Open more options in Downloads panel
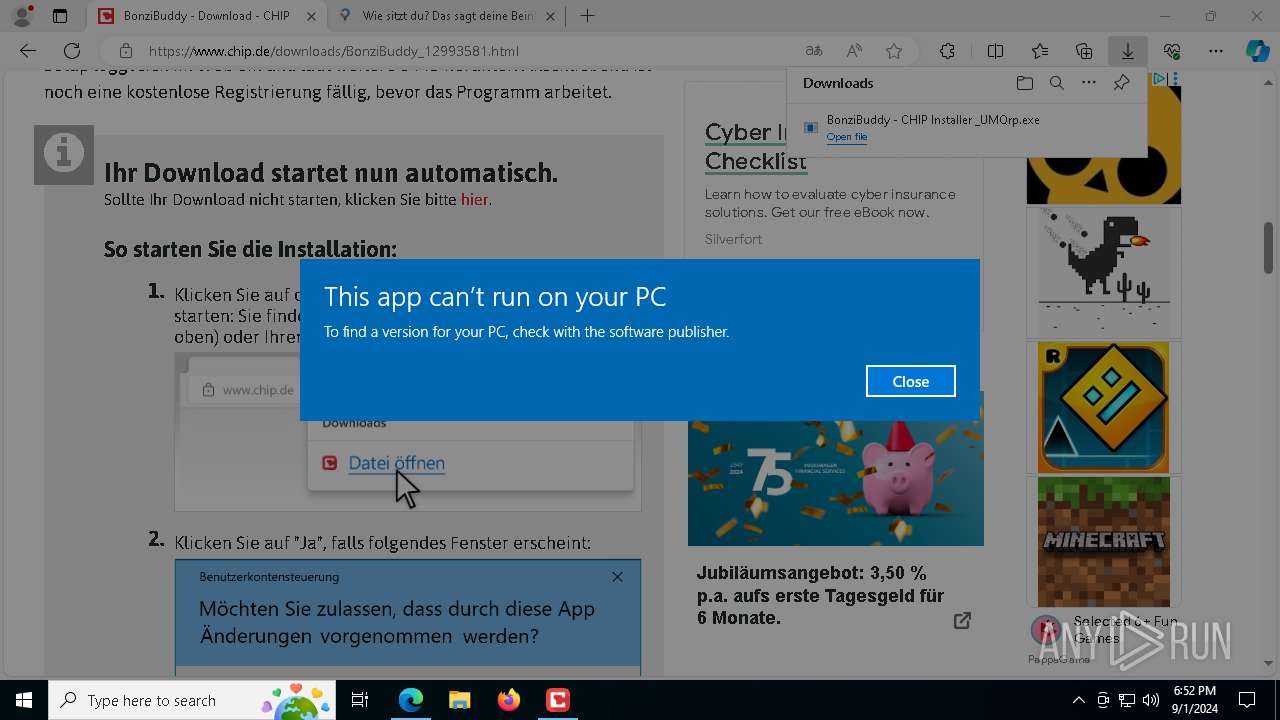Screen dimensions: 1280x720 pyautogui.click(x=1088, y=83)
